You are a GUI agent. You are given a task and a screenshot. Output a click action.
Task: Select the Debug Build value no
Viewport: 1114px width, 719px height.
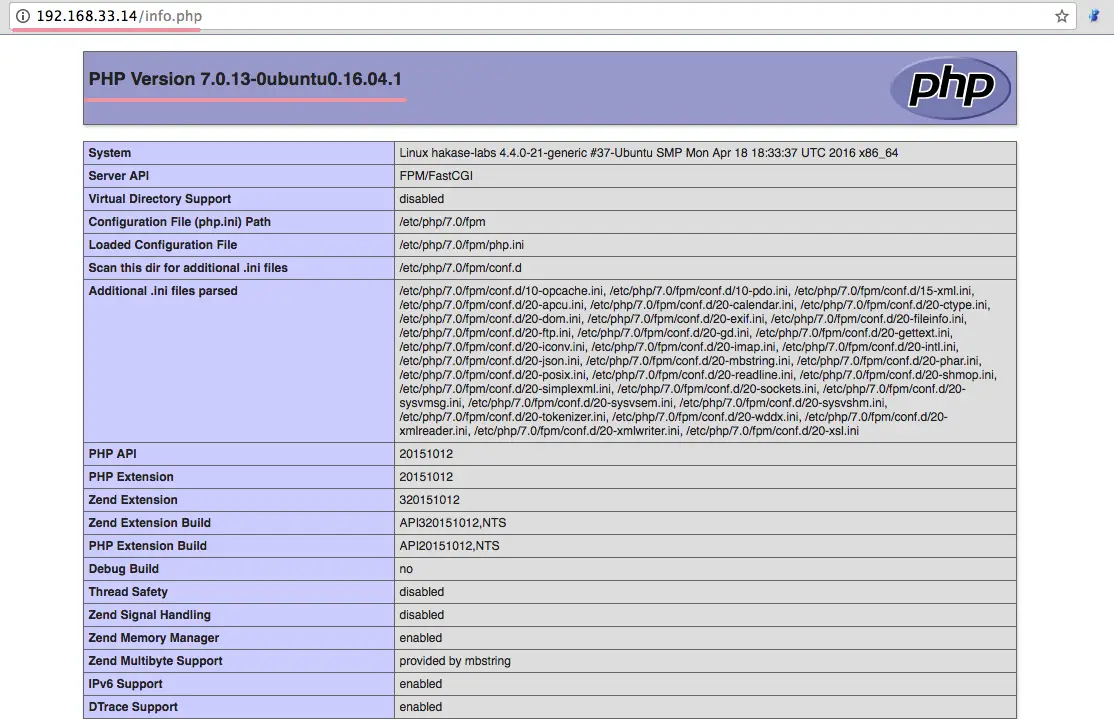[x=406, y=569]
